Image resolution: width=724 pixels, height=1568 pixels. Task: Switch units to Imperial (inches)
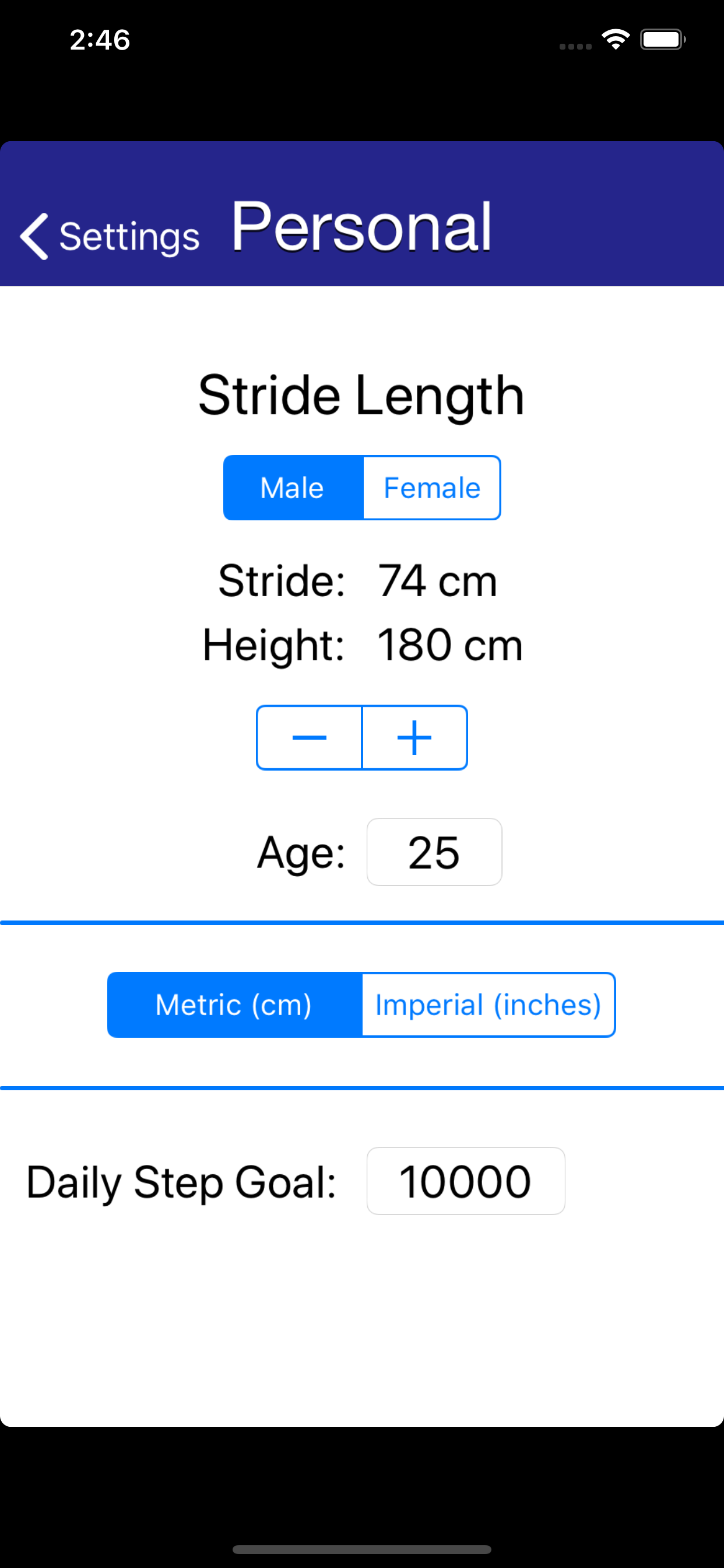click(x=487, y=1004)
